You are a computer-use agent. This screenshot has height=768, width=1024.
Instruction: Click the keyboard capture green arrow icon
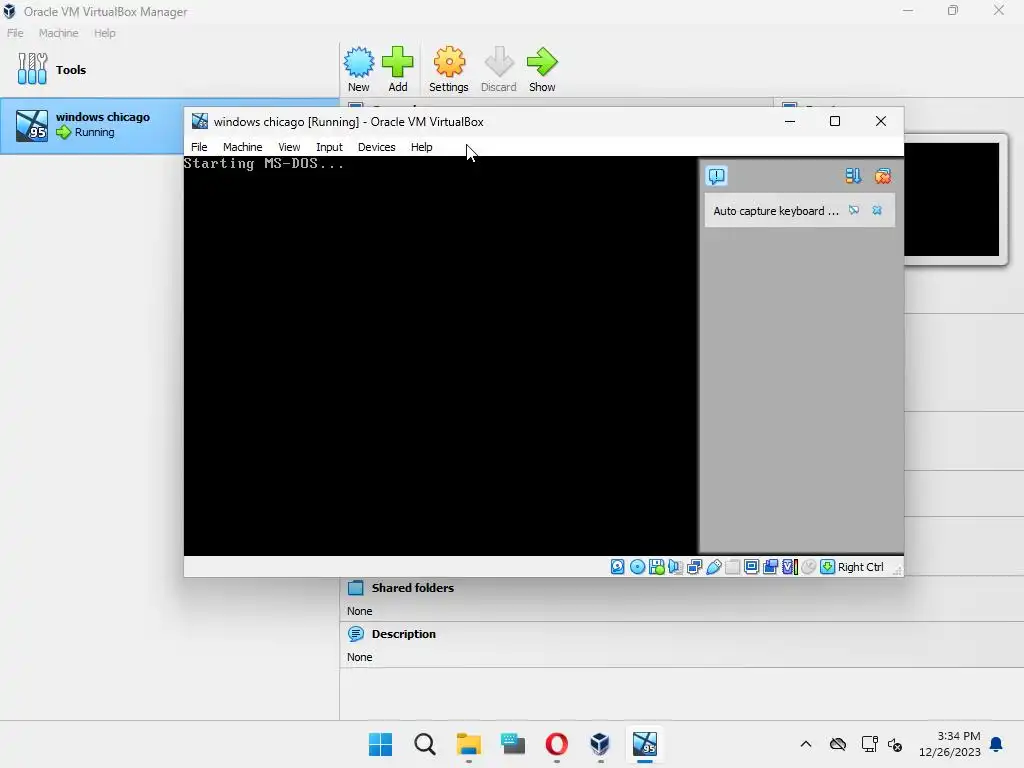click(x=827, y=567)
